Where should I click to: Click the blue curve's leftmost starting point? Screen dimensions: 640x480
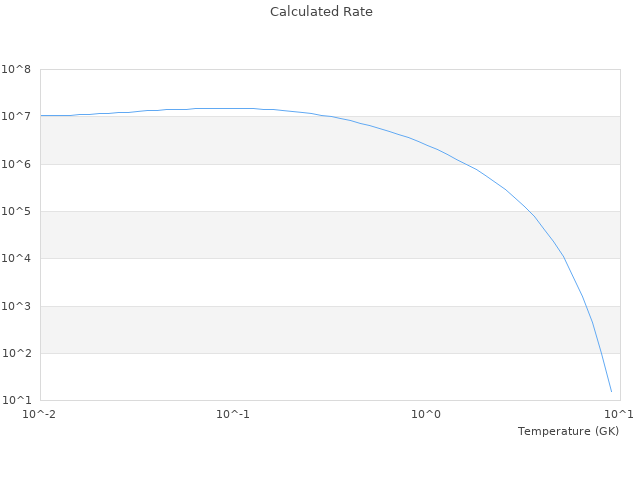pos(41,116)
